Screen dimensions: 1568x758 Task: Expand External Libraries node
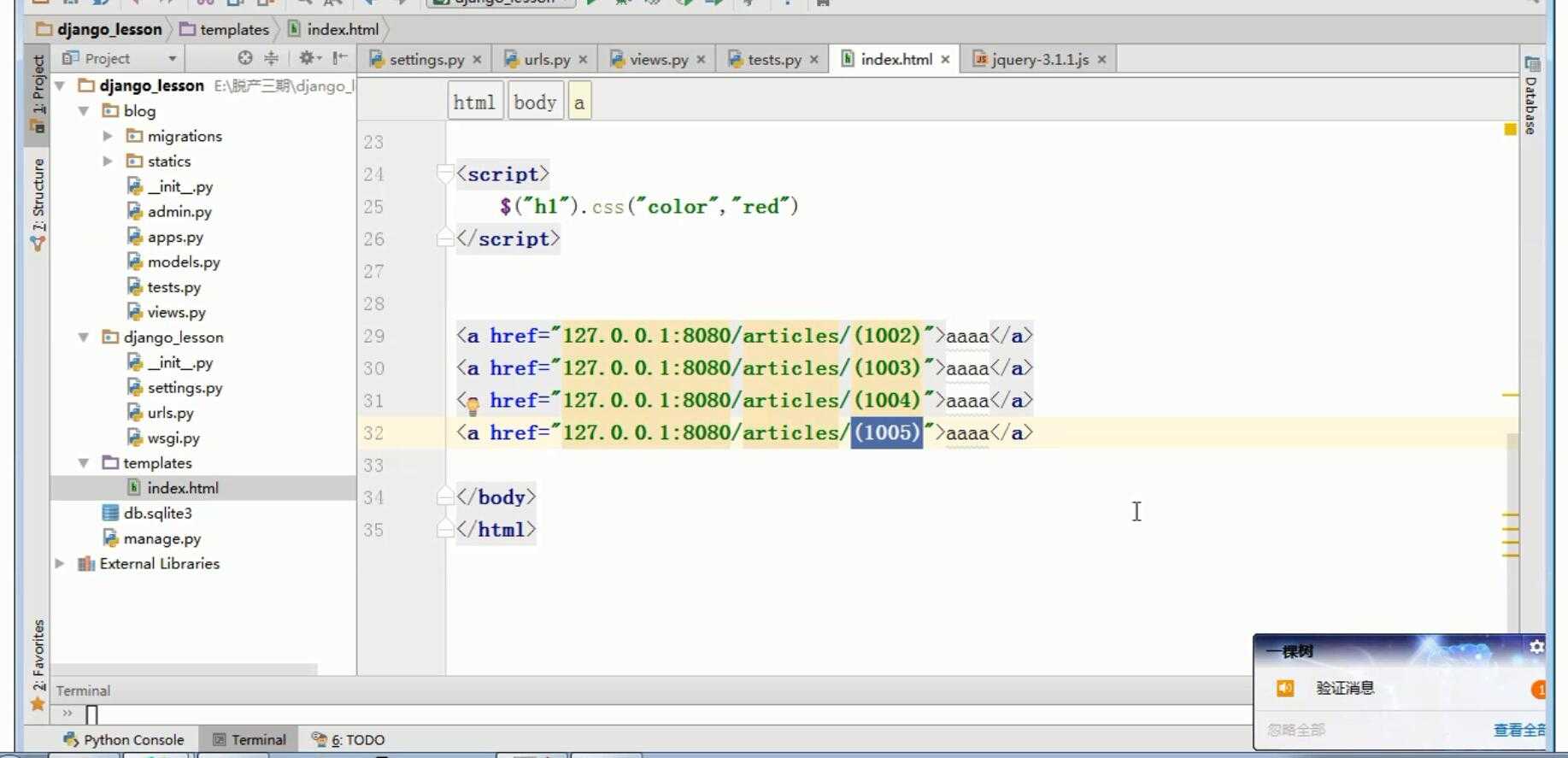coord(60,564)
